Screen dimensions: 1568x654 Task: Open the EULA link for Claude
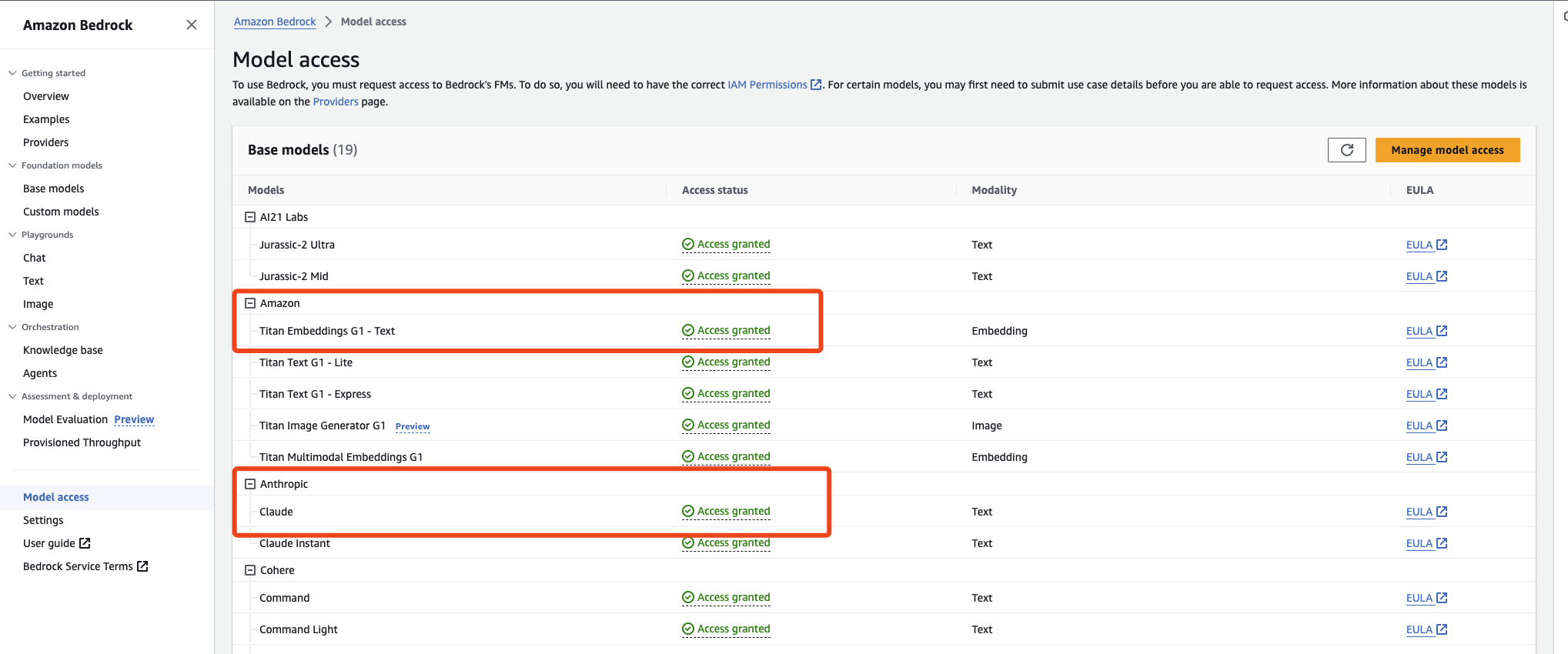(1426, 512)
